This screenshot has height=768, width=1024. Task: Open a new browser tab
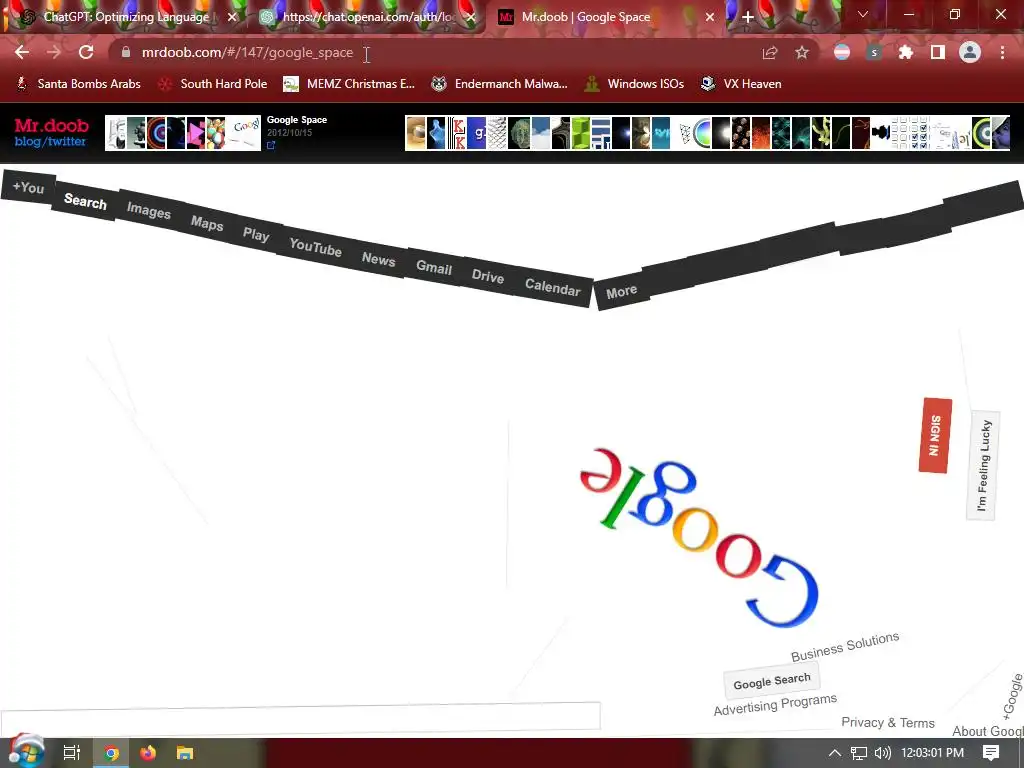748,17
